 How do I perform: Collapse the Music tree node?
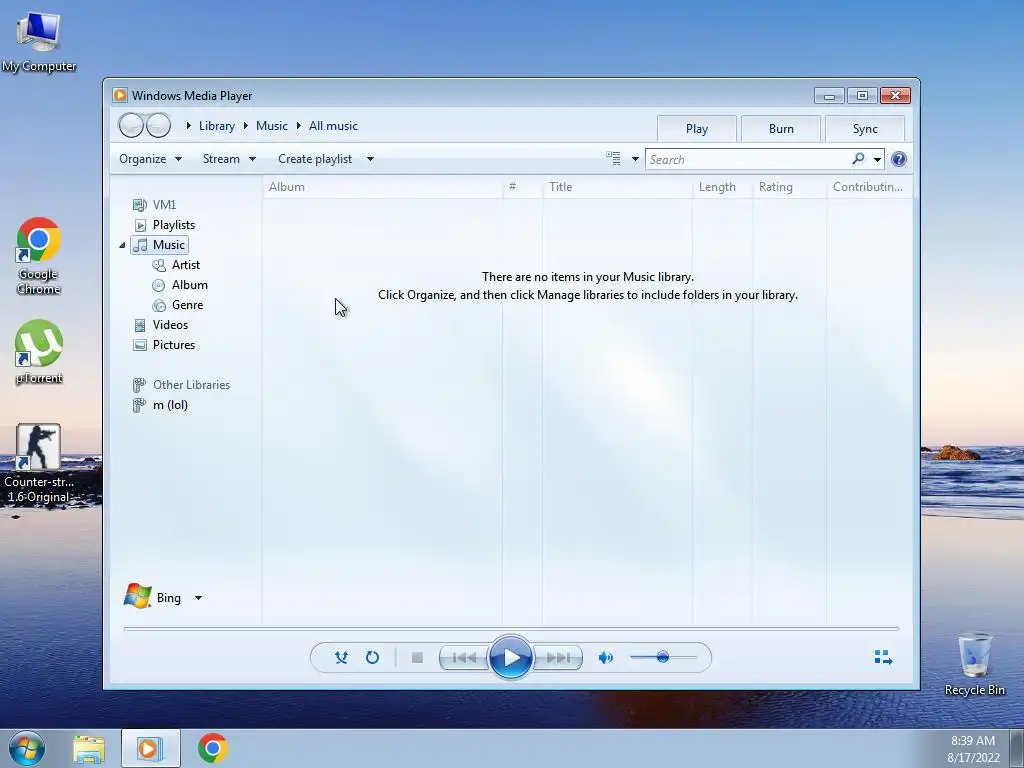(122, 246)
